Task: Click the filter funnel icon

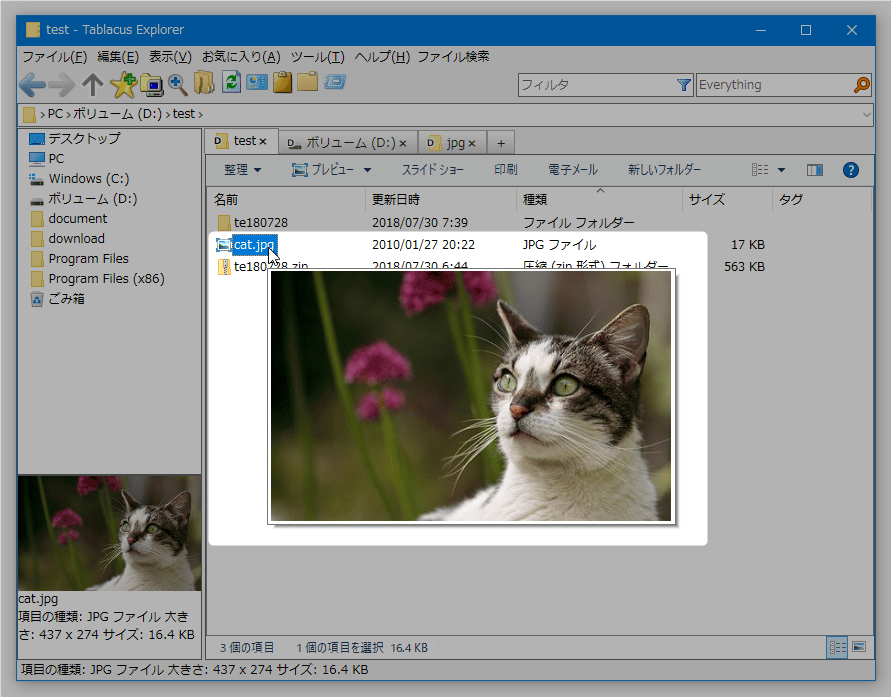Action: 684,85
